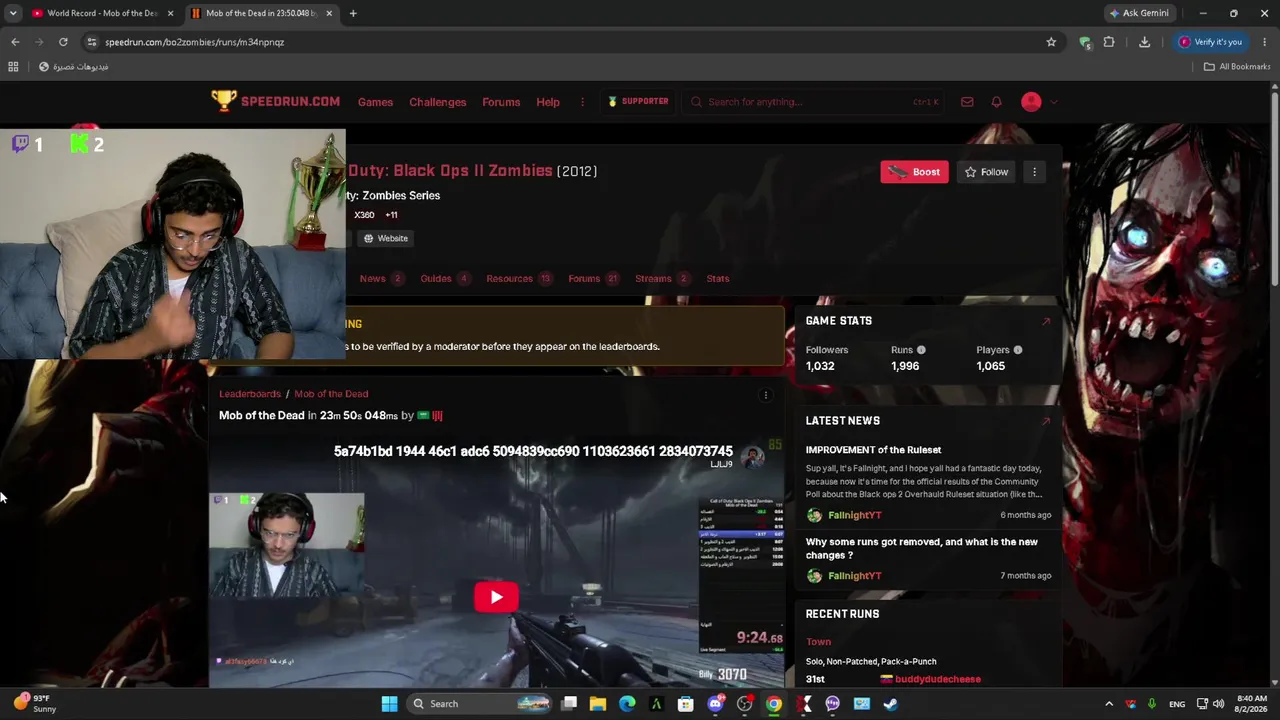Bookmark this page with the star icon
The width and height of the screenshot is (1280, 720).
[1051, 42]
